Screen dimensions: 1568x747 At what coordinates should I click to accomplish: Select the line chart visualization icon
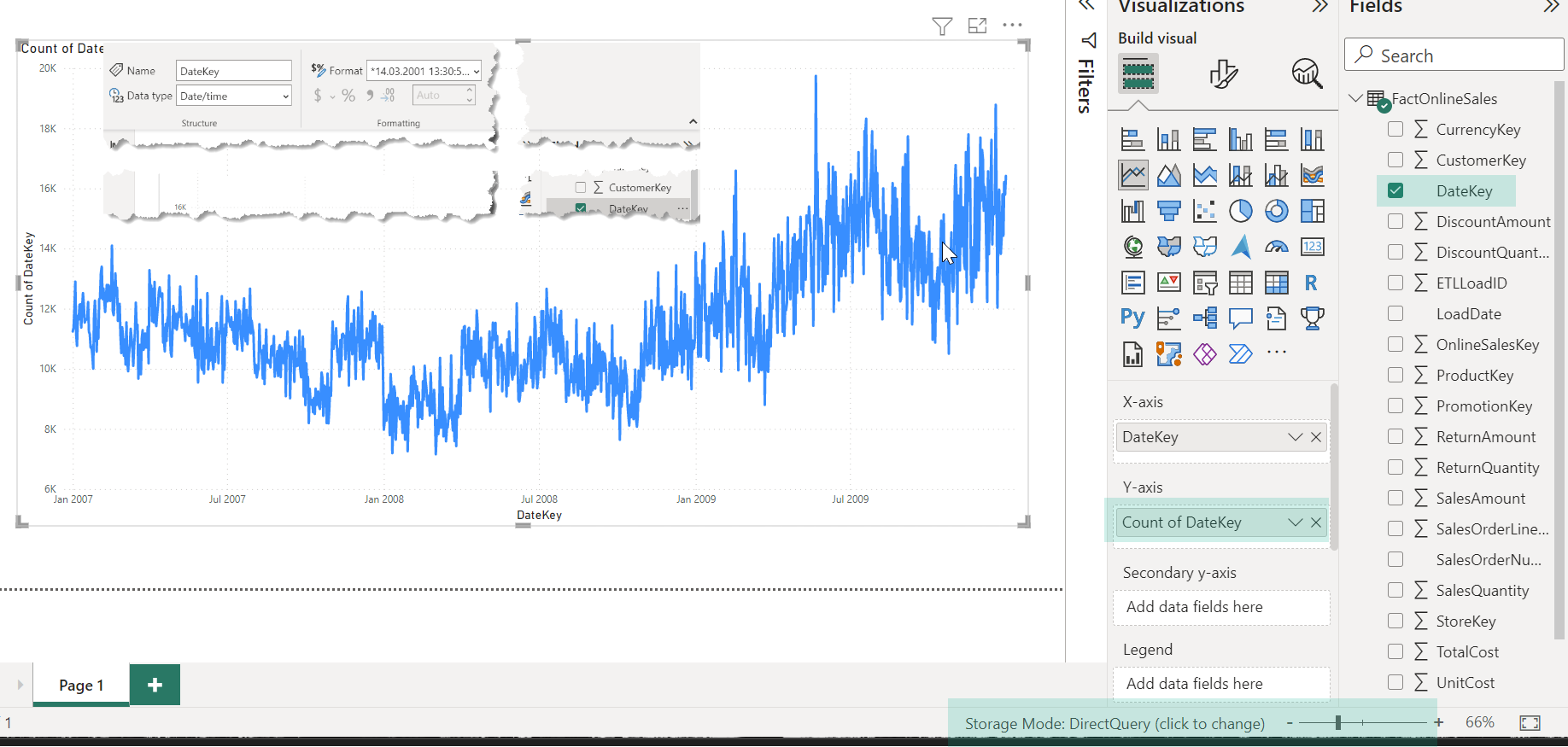tap(1133, 175)
